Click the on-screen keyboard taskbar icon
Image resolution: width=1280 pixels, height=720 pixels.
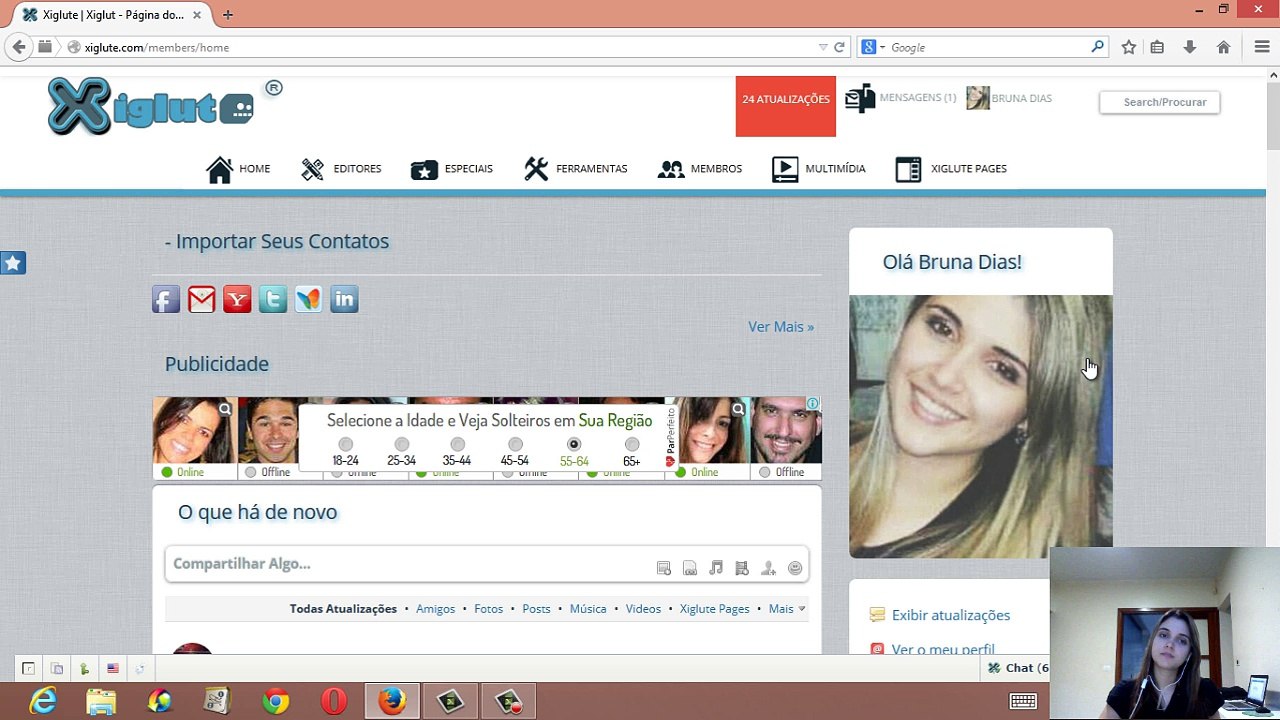[1022, 701]
